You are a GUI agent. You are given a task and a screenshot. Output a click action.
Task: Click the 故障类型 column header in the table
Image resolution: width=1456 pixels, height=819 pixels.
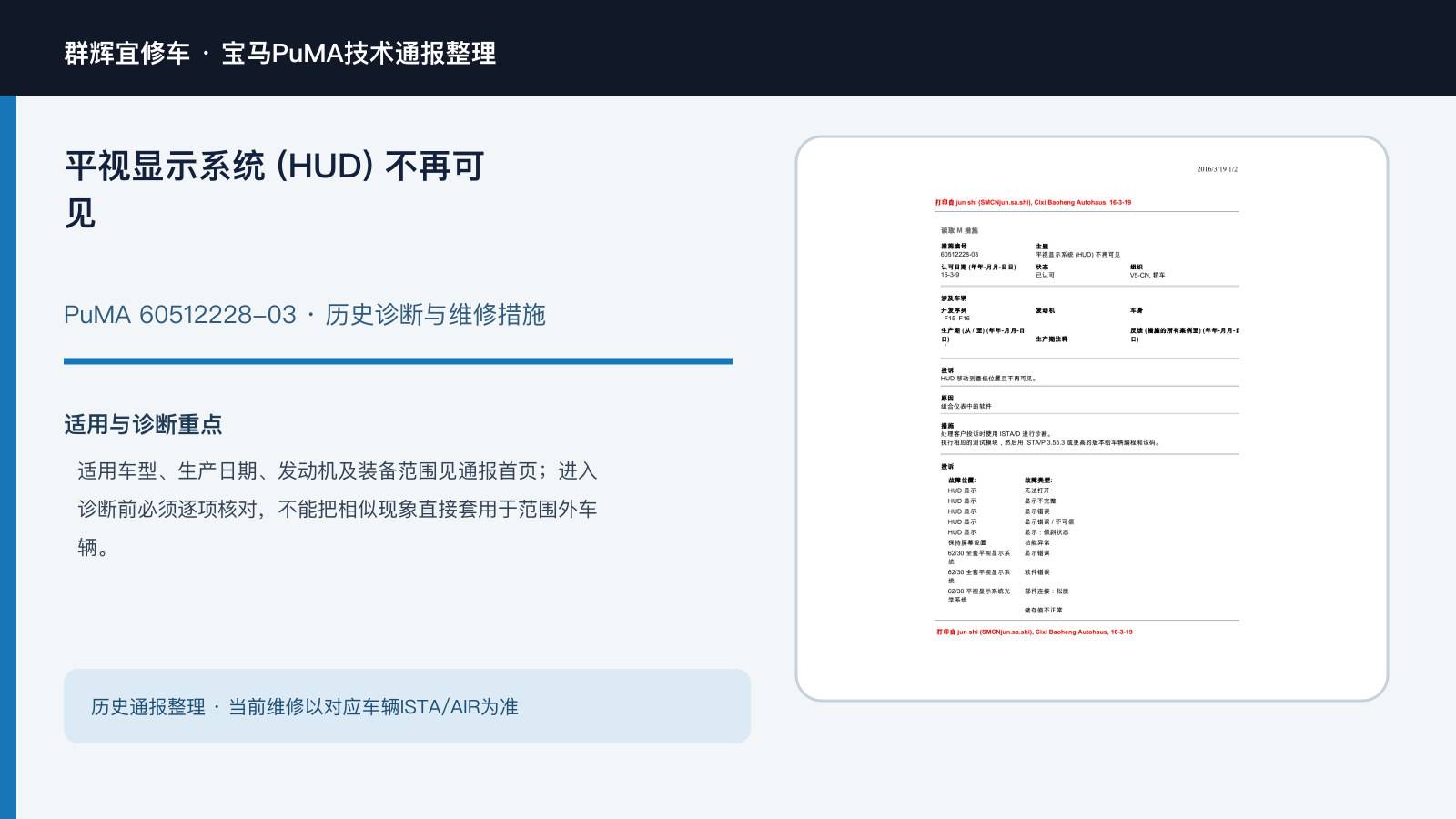pyautogui.click(x=1038, y=480)
